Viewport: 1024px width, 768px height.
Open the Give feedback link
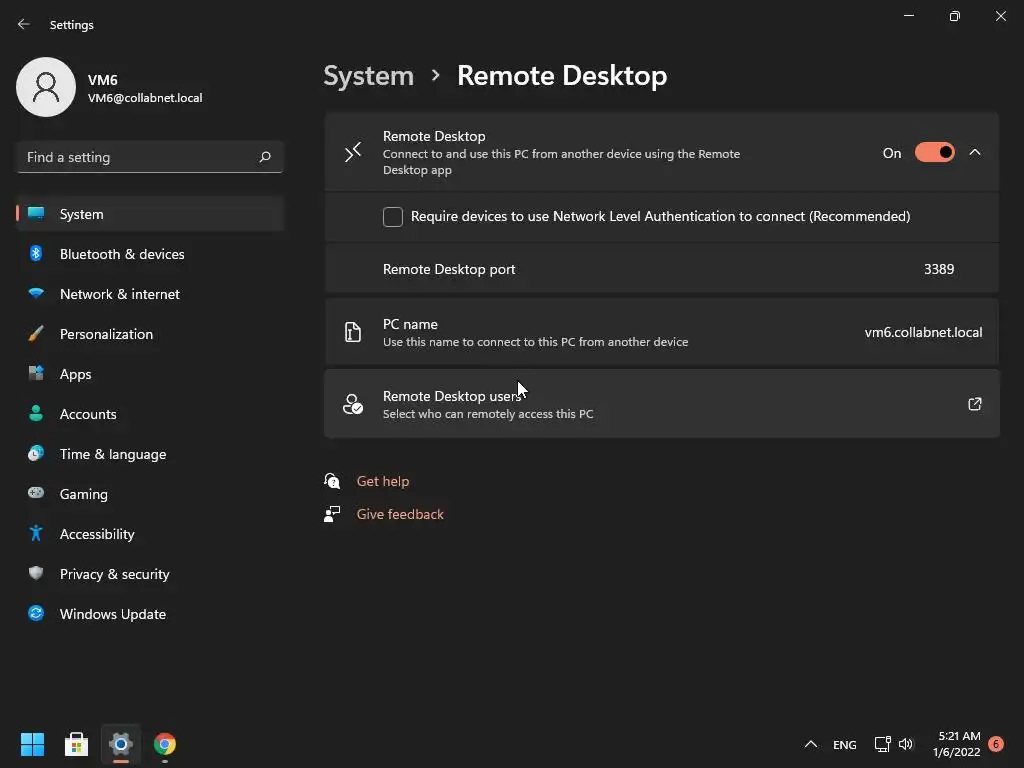400,515
